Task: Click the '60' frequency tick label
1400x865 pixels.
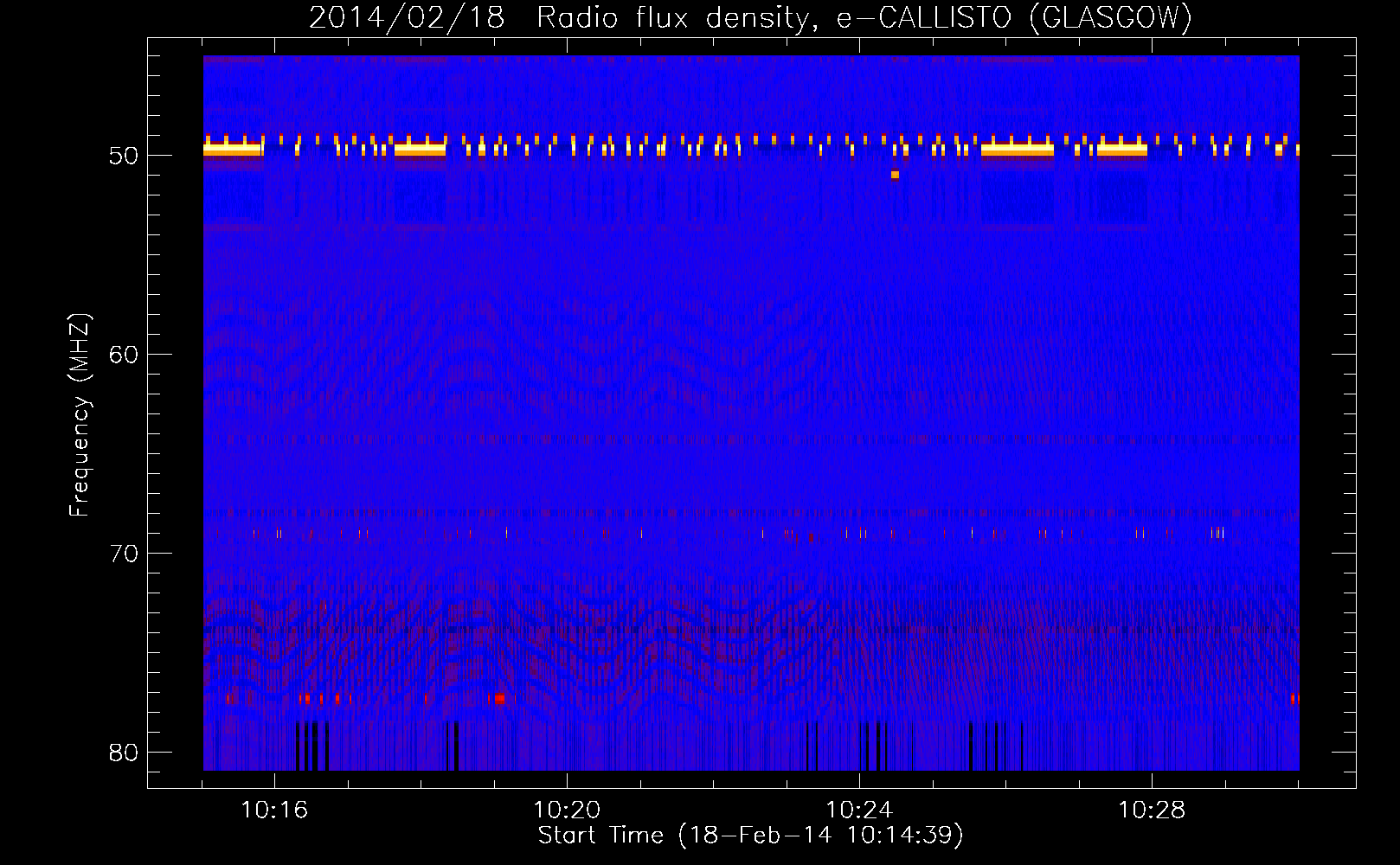Action: point(124,355)
